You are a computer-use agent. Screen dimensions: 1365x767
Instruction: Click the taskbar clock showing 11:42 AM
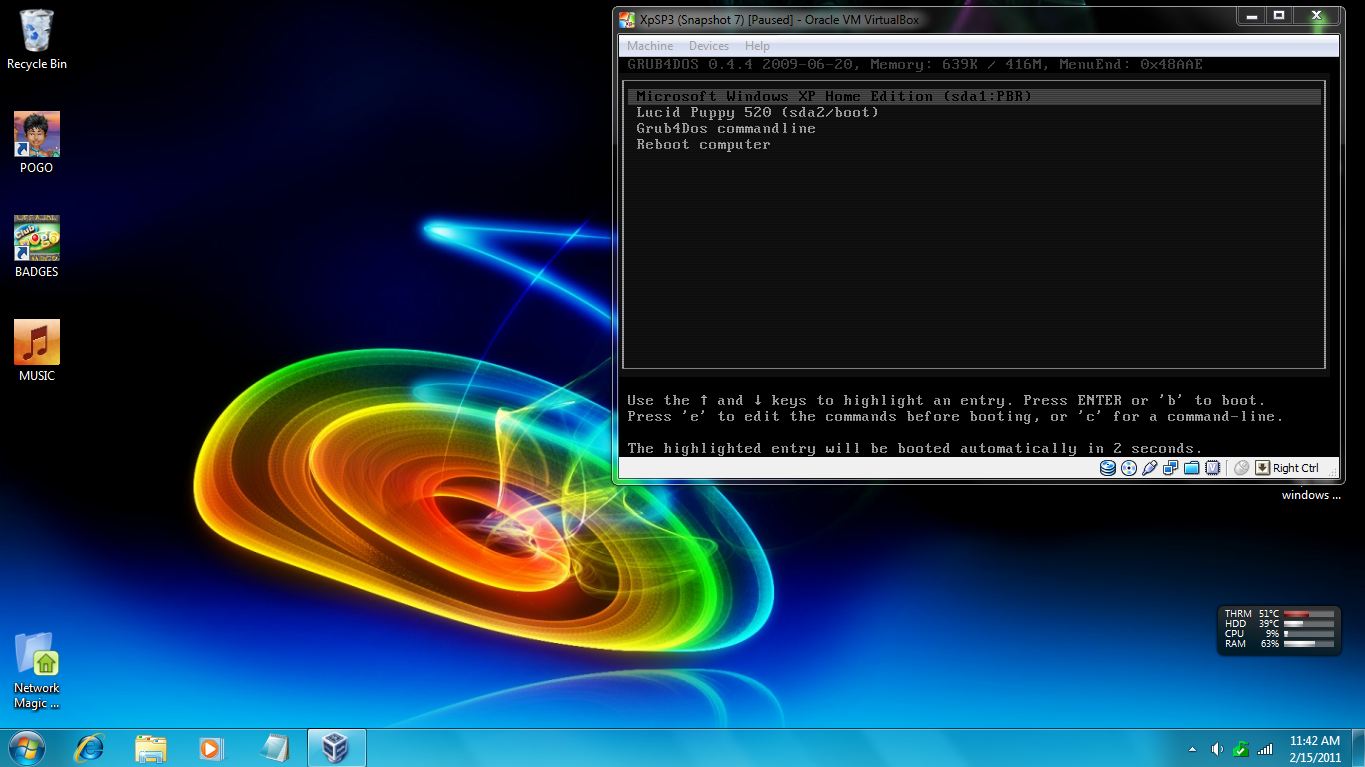tap(1314, 748)
